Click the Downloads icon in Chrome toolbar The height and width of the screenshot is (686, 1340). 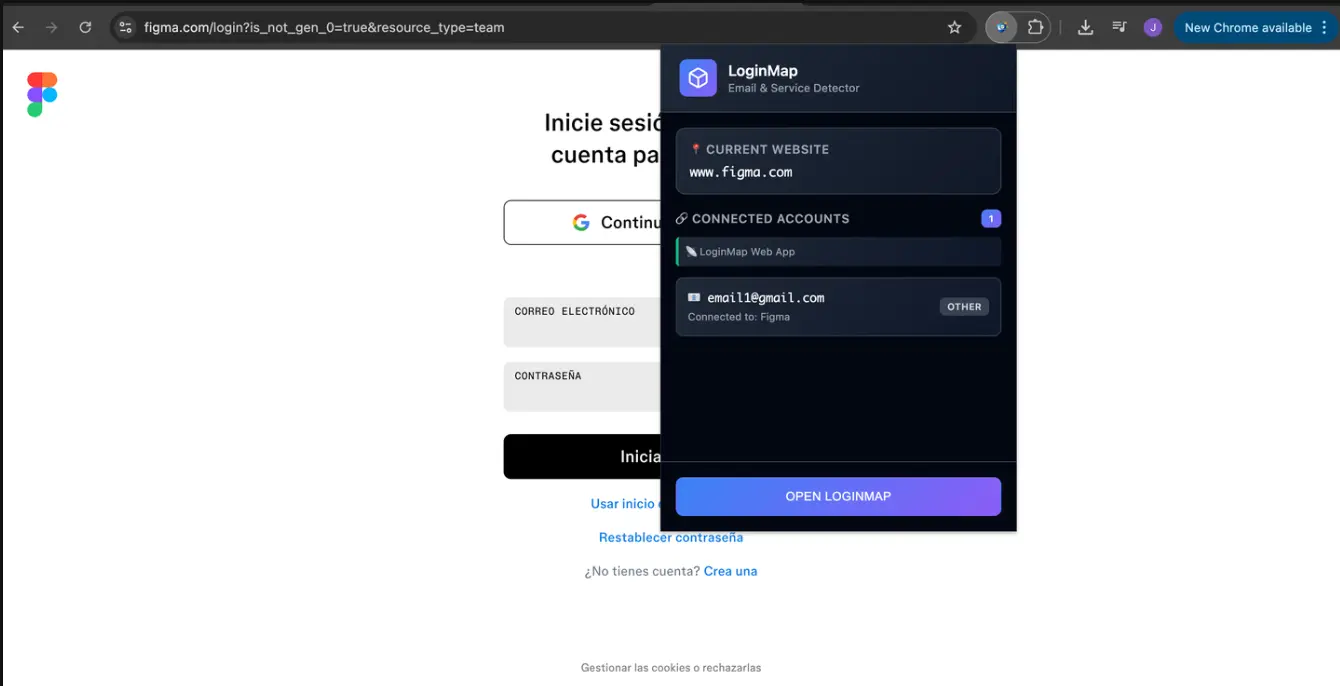(1085, 27)
